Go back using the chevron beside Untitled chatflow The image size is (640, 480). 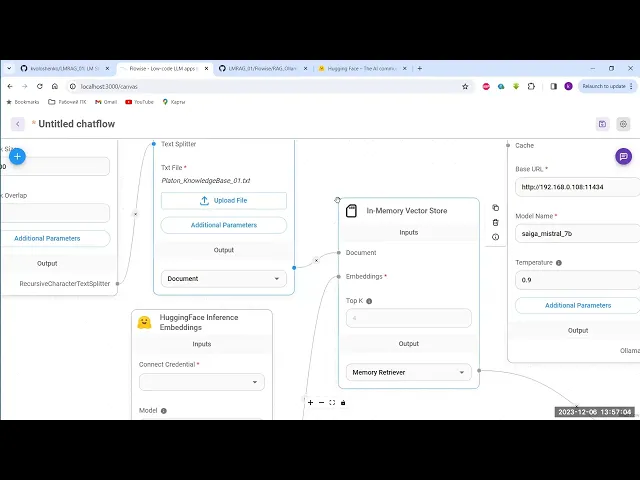pos(18,124)
